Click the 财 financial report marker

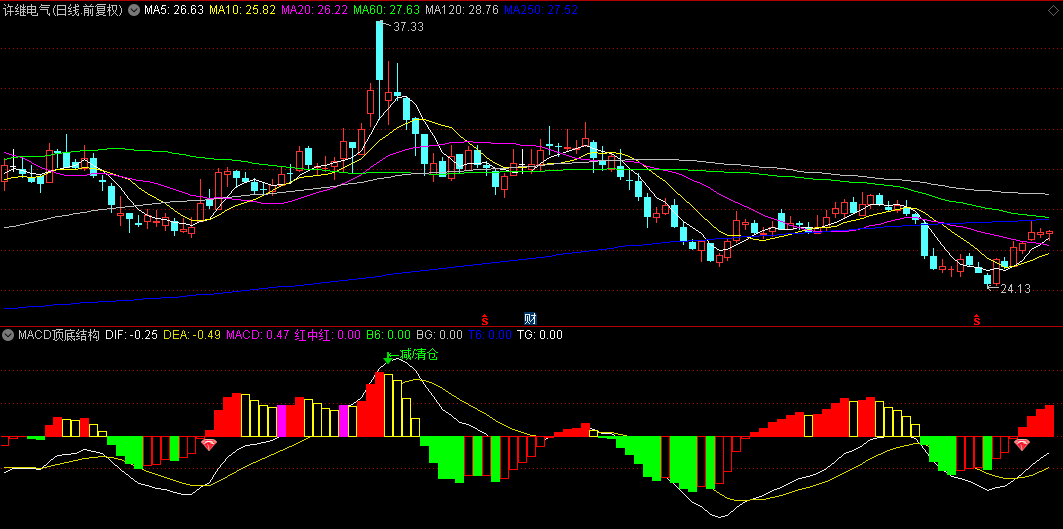pyautogui.click(x=530, y=318)
